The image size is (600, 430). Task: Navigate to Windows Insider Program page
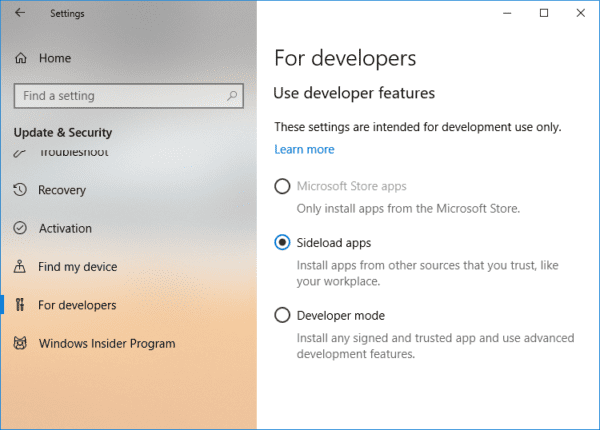107,344
